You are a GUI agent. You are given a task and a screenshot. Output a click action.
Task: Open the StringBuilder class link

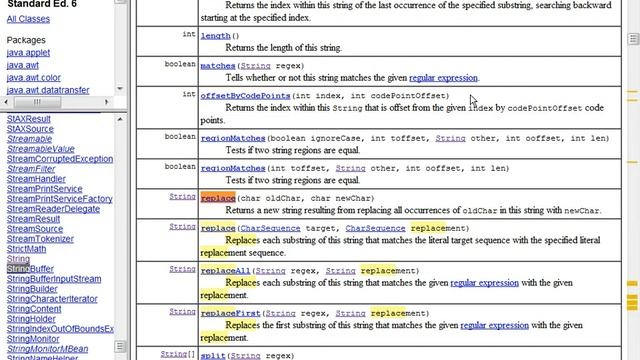[x=32, y=289]
